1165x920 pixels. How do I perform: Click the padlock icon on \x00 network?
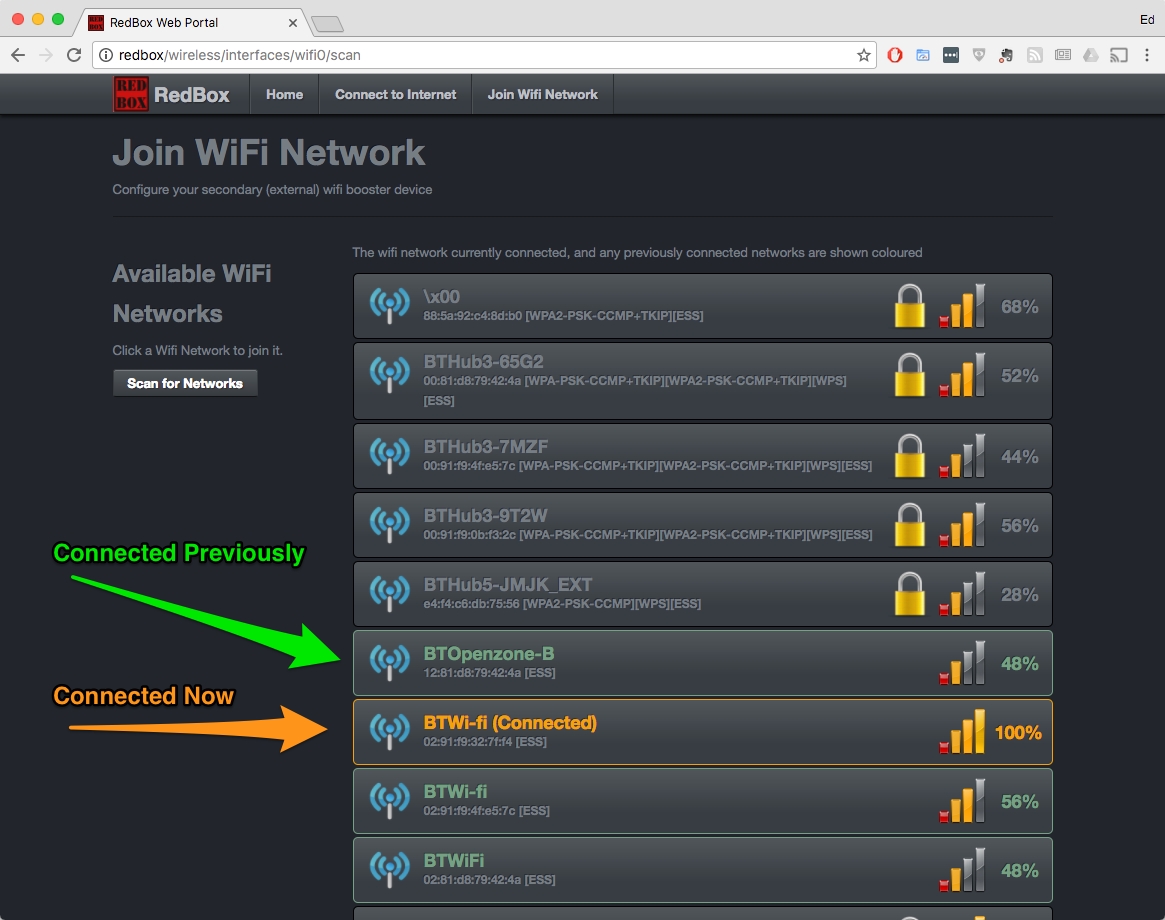pyautogui.click(x=909, y=305)
